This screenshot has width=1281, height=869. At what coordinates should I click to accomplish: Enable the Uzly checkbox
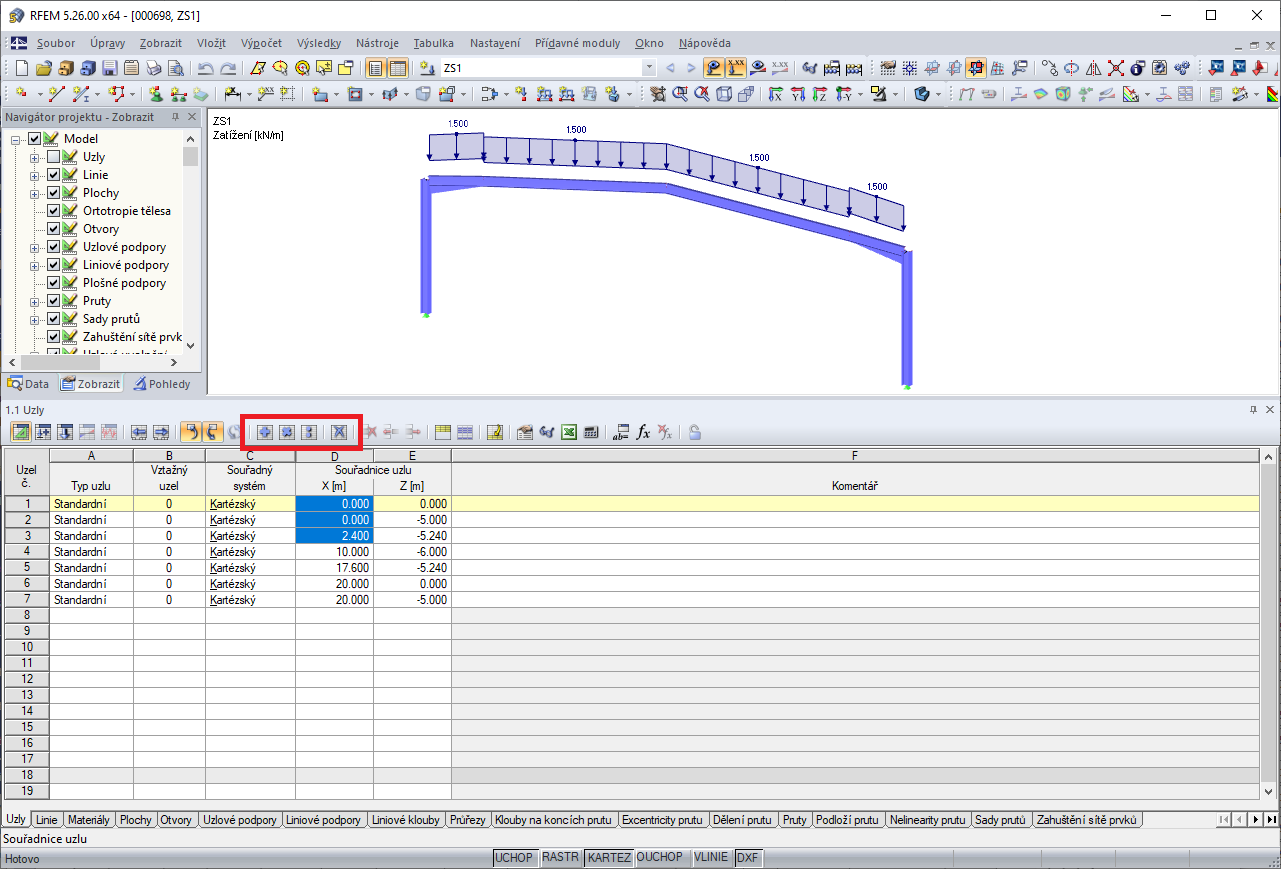[54, 157]
